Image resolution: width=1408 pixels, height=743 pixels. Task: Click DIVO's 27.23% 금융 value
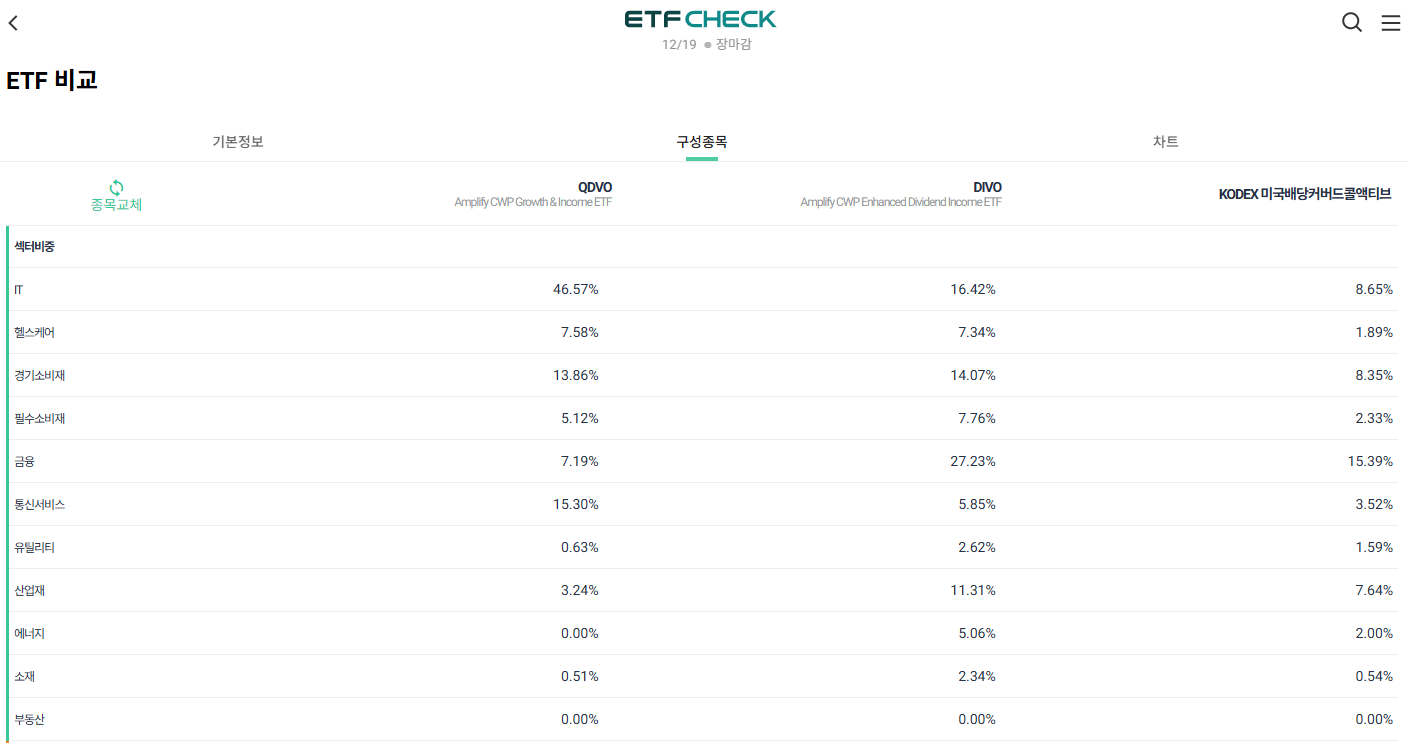(x=972, y=462)
